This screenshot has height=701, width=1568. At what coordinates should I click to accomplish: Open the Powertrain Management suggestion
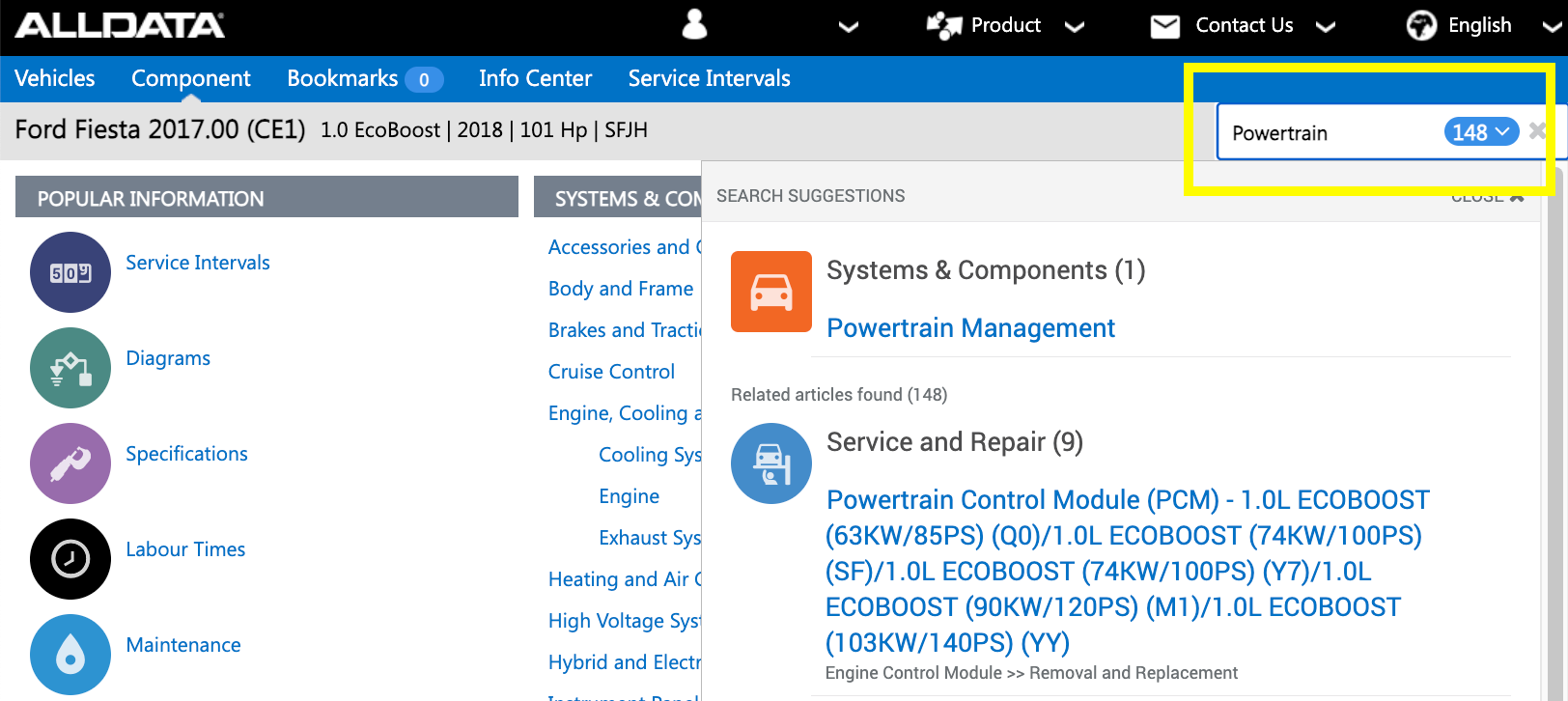coord(970,328)
